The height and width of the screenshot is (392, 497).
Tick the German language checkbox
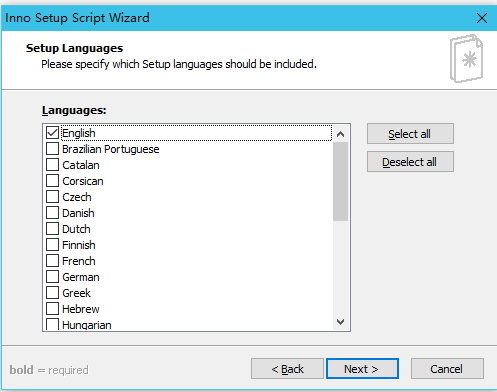(52, 277)
